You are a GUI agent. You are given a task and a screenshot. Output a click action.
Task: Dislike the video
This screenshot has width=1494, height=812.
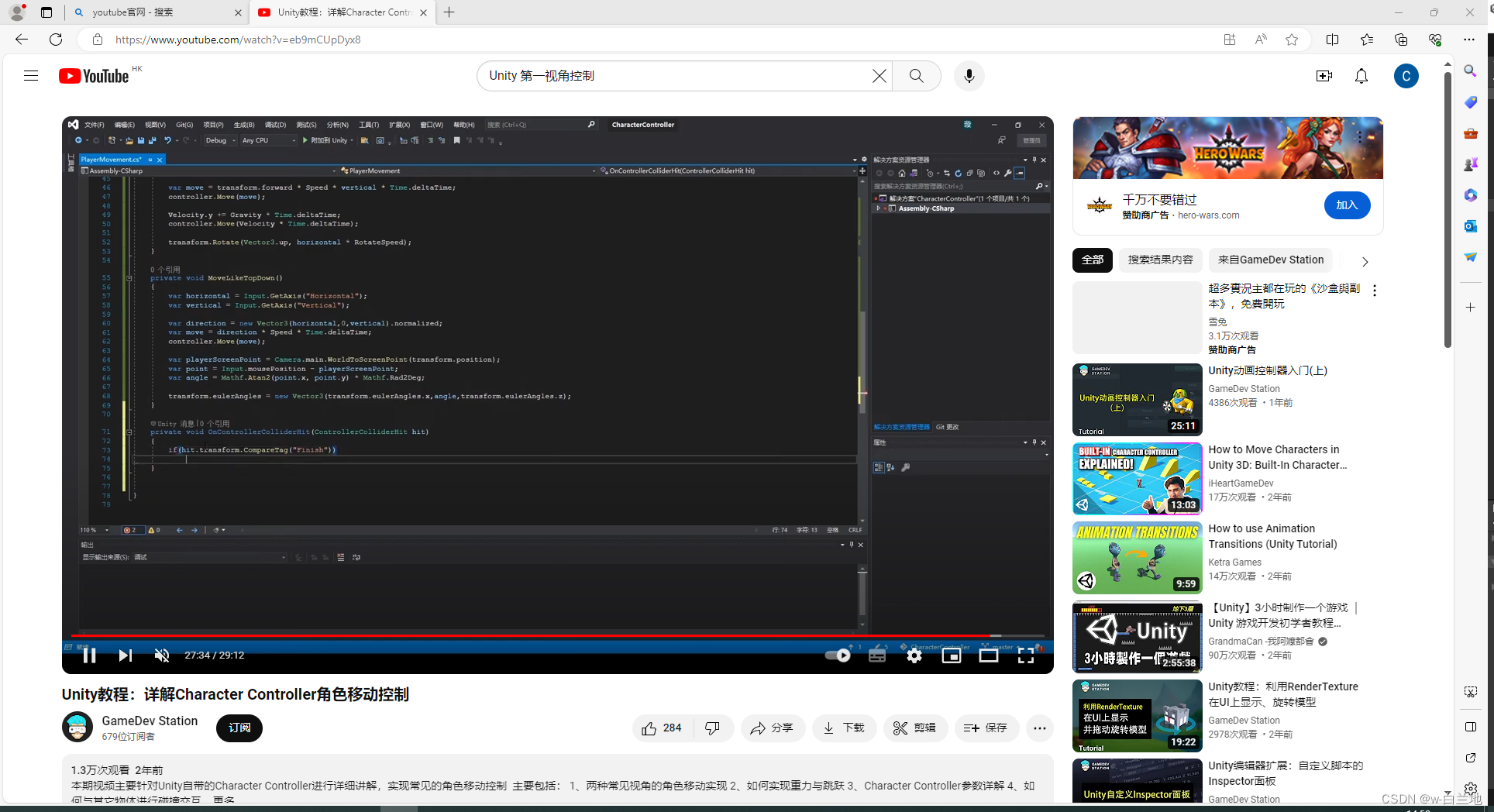[x=712, y=728]
